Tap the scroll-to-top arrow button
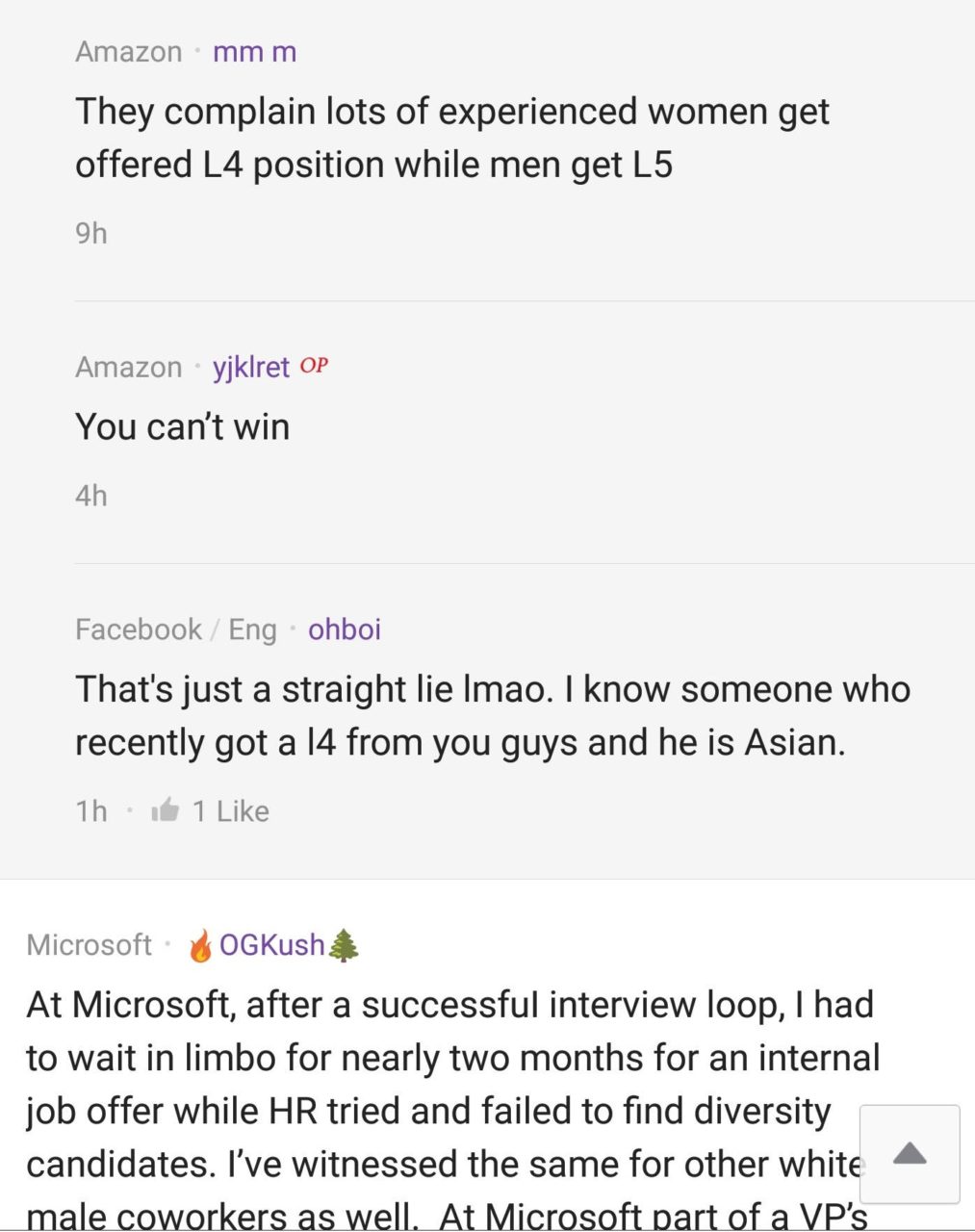Image resolution: width=975 pixels, height=1232 pixels. [910, 1153]
